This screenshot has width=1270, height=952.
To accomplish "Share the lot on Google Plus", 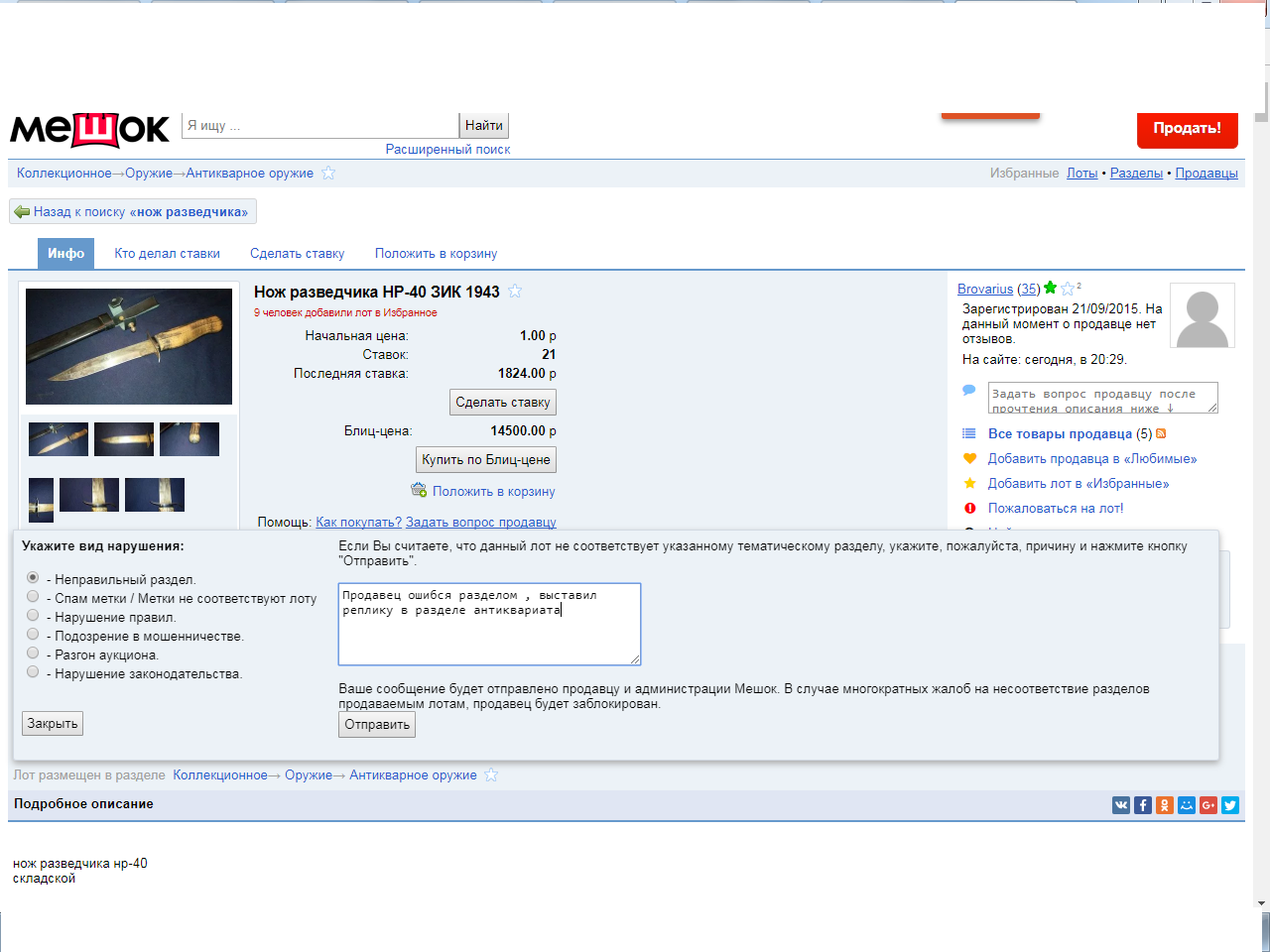I will 1208,805.
